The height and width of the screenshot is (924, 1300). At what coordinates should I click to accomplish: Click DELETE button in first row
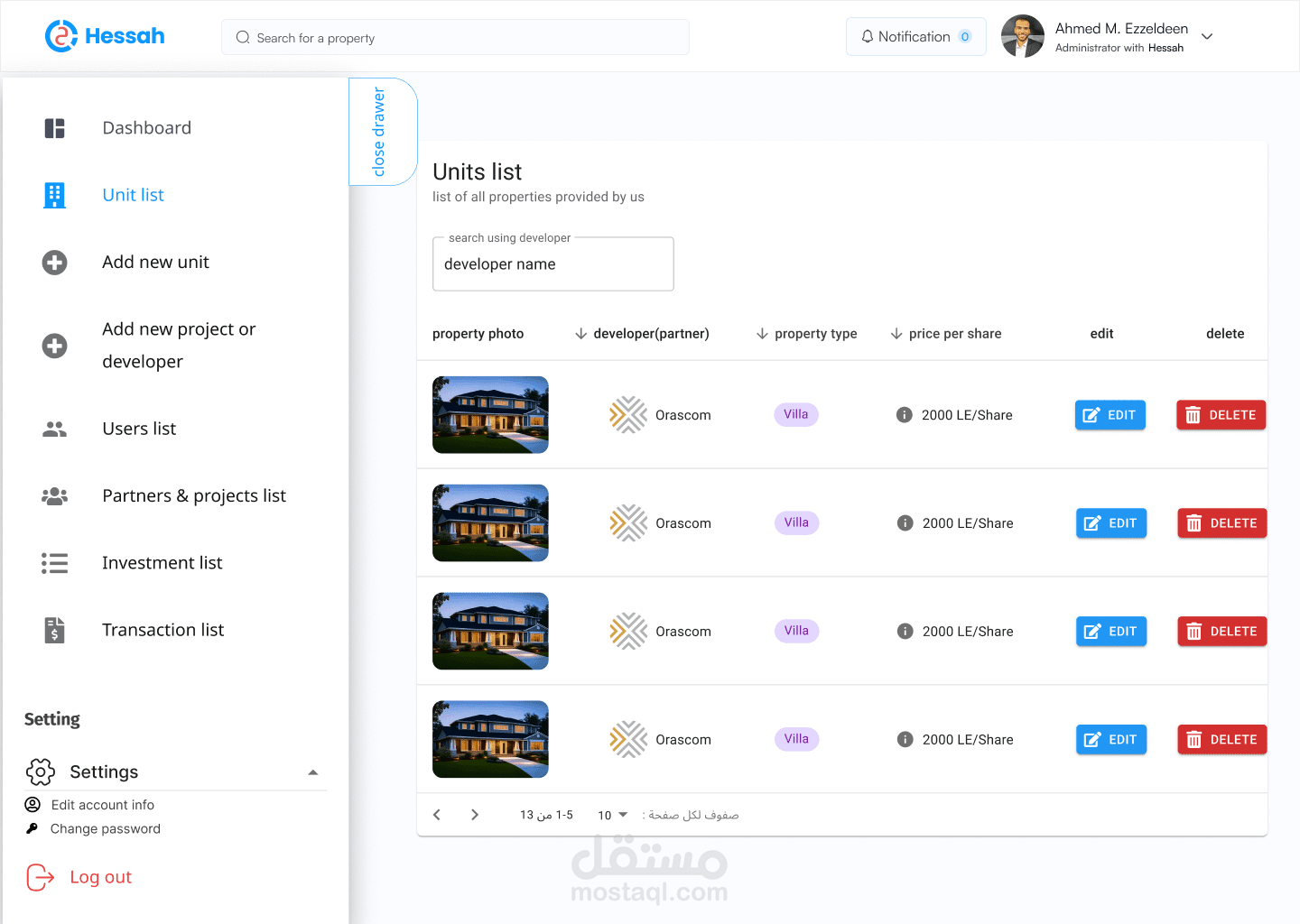click(1221, 415)
